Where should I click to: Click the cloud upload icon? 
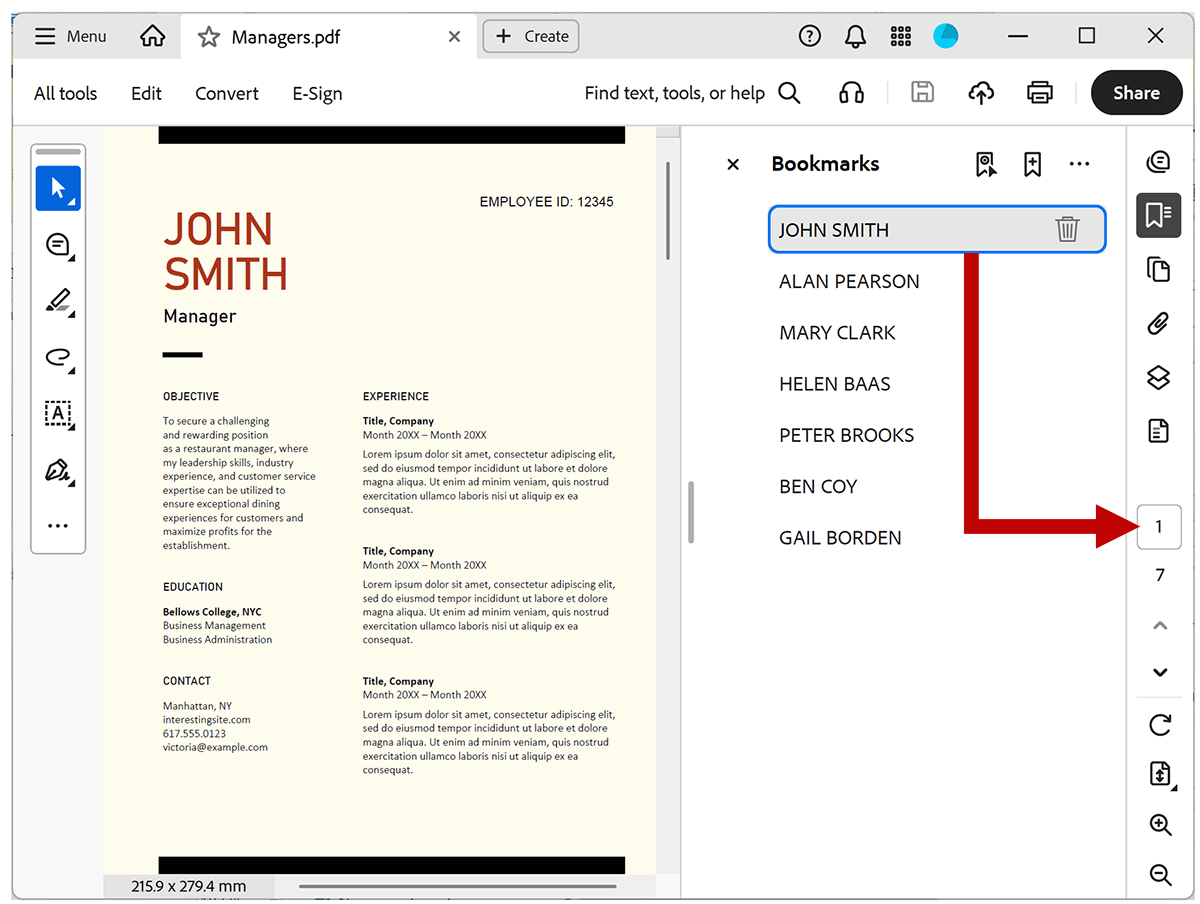pos(981,93)
